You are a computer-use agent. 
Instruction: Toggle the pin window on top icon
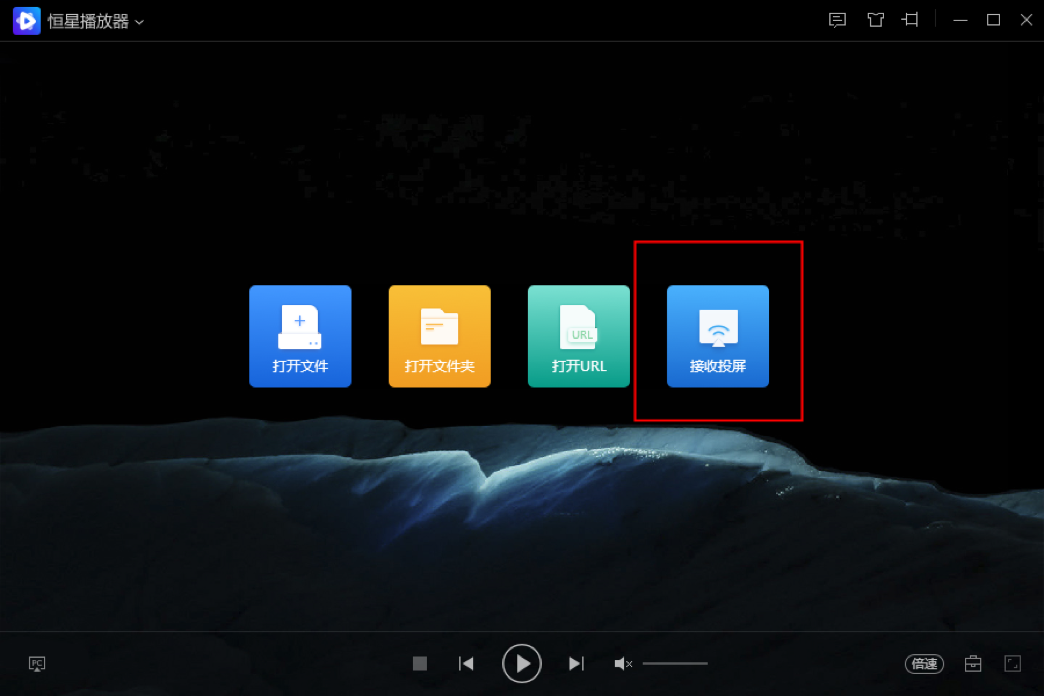tap(910, 20)
